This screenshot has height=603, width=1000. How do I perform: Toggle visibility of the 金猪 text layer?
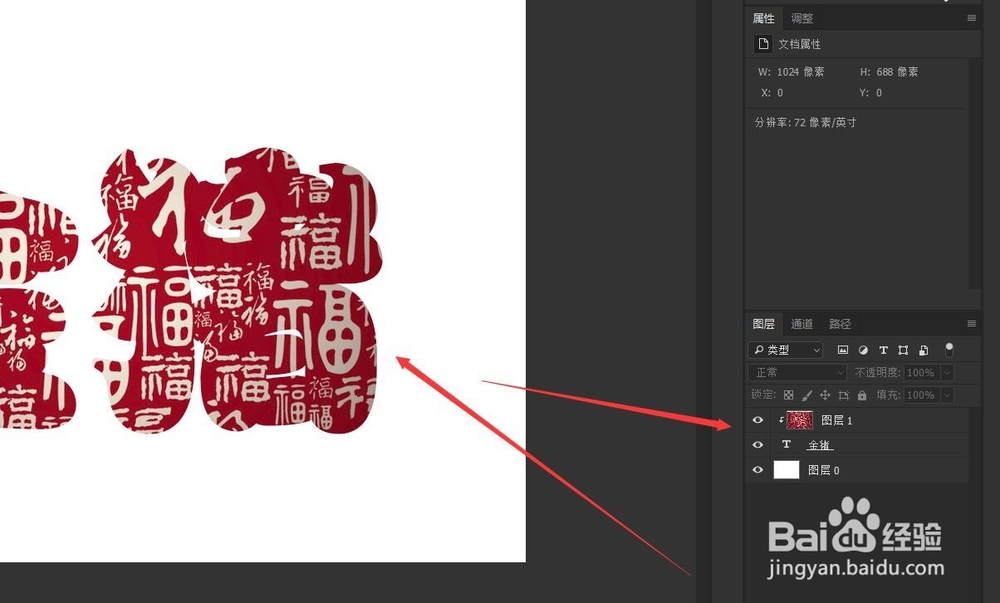click(x=757, y=444)
